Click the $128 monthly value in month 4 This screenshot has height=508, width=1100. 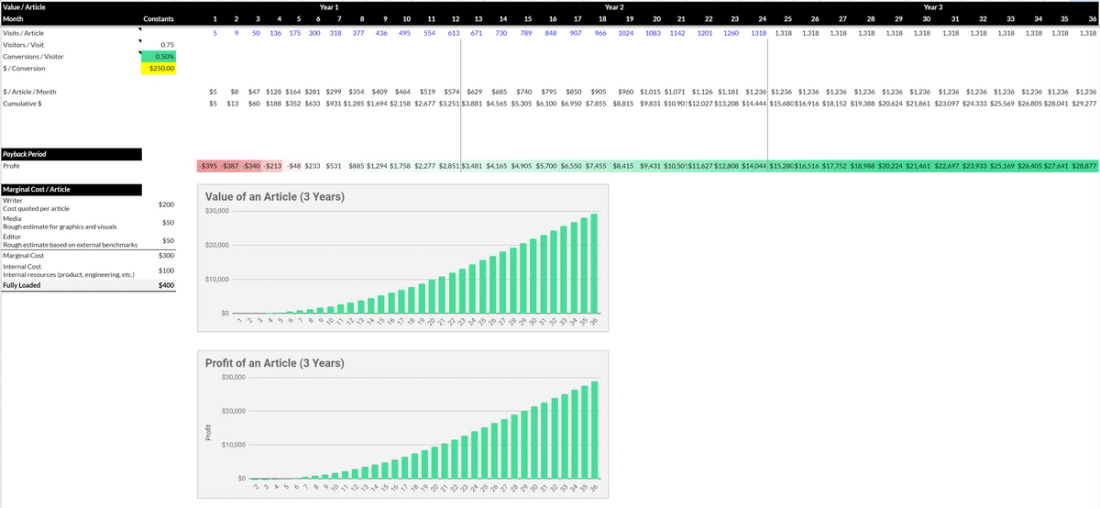(x=274, y=92)
